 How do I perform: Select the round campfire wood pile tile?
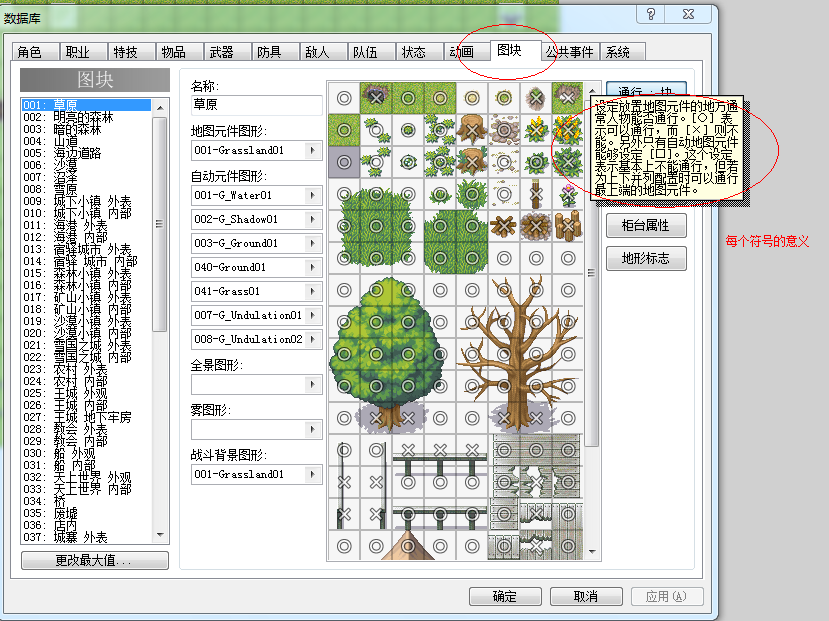click(536, 226)
